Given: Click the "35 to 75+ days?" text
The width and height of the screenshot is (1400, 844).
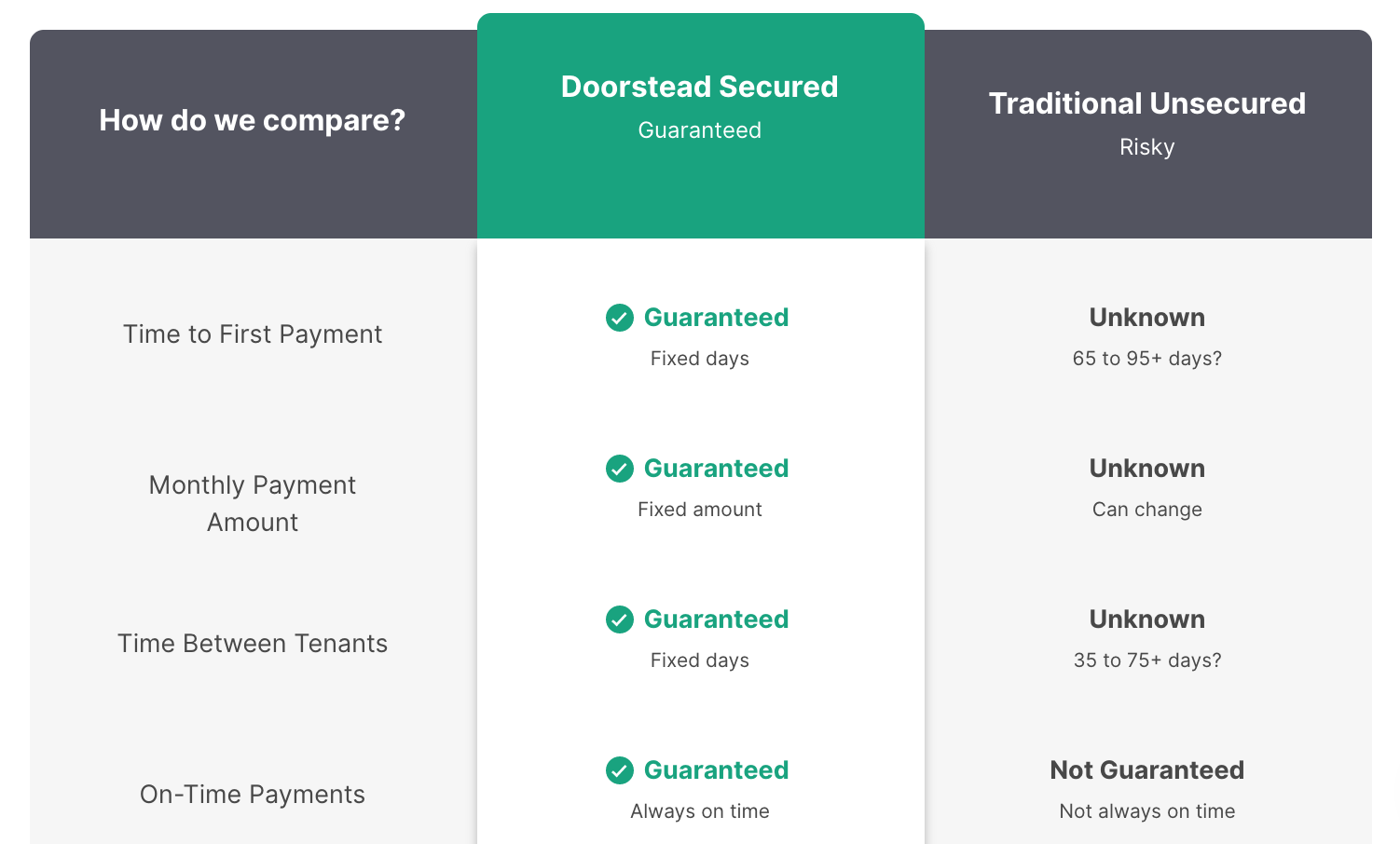Looking at the screenshot, I should [x=1146, y=660].
